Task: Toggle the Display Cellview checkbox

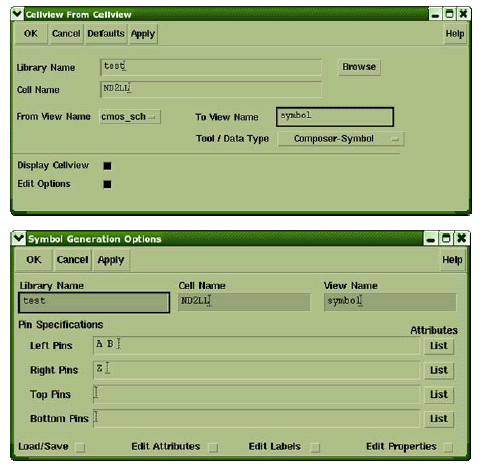Action: coord(107,166)
